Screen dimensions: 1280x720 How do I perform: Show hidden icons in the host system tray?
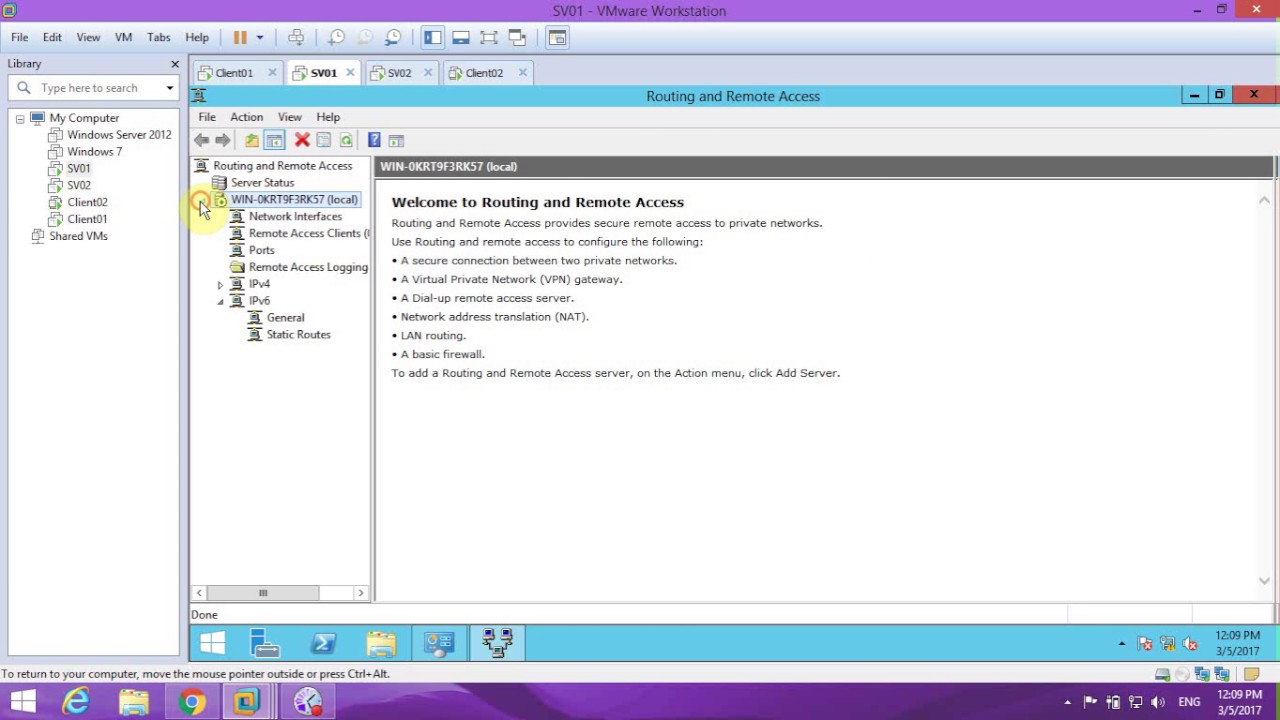click(1067, 702)
